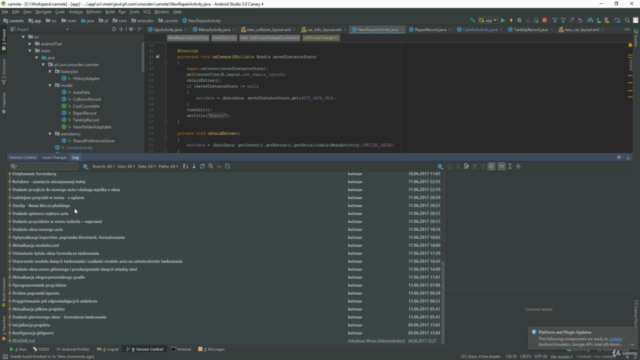Screen dimensions: 640x360
Task: Click the Messages tool window button
Action: click(211, 349)
